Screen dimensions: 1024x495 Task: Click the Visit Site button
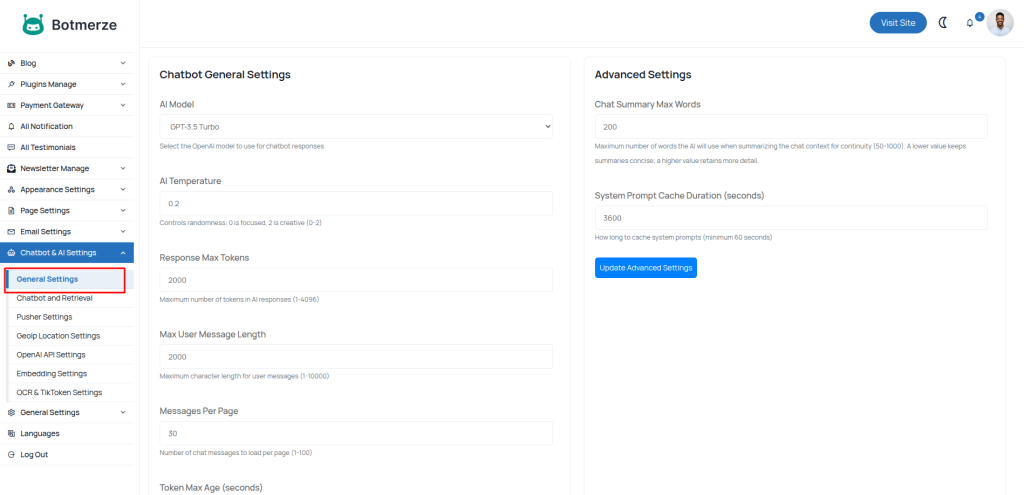pos(897,23)
